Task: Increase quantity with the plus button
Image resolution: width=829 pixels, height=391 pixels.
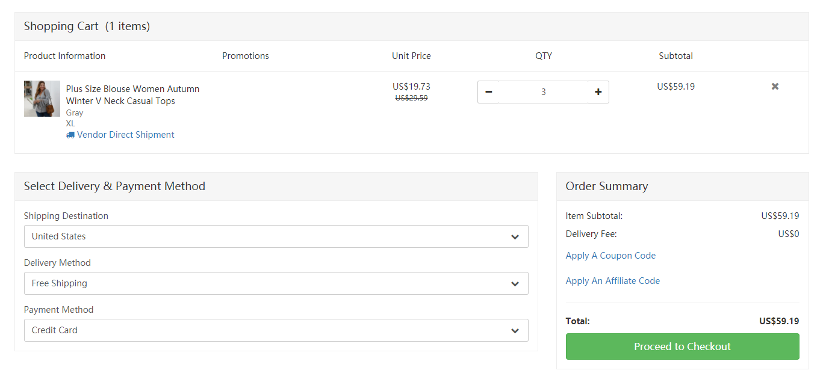Action: click(x=598, y=92)
